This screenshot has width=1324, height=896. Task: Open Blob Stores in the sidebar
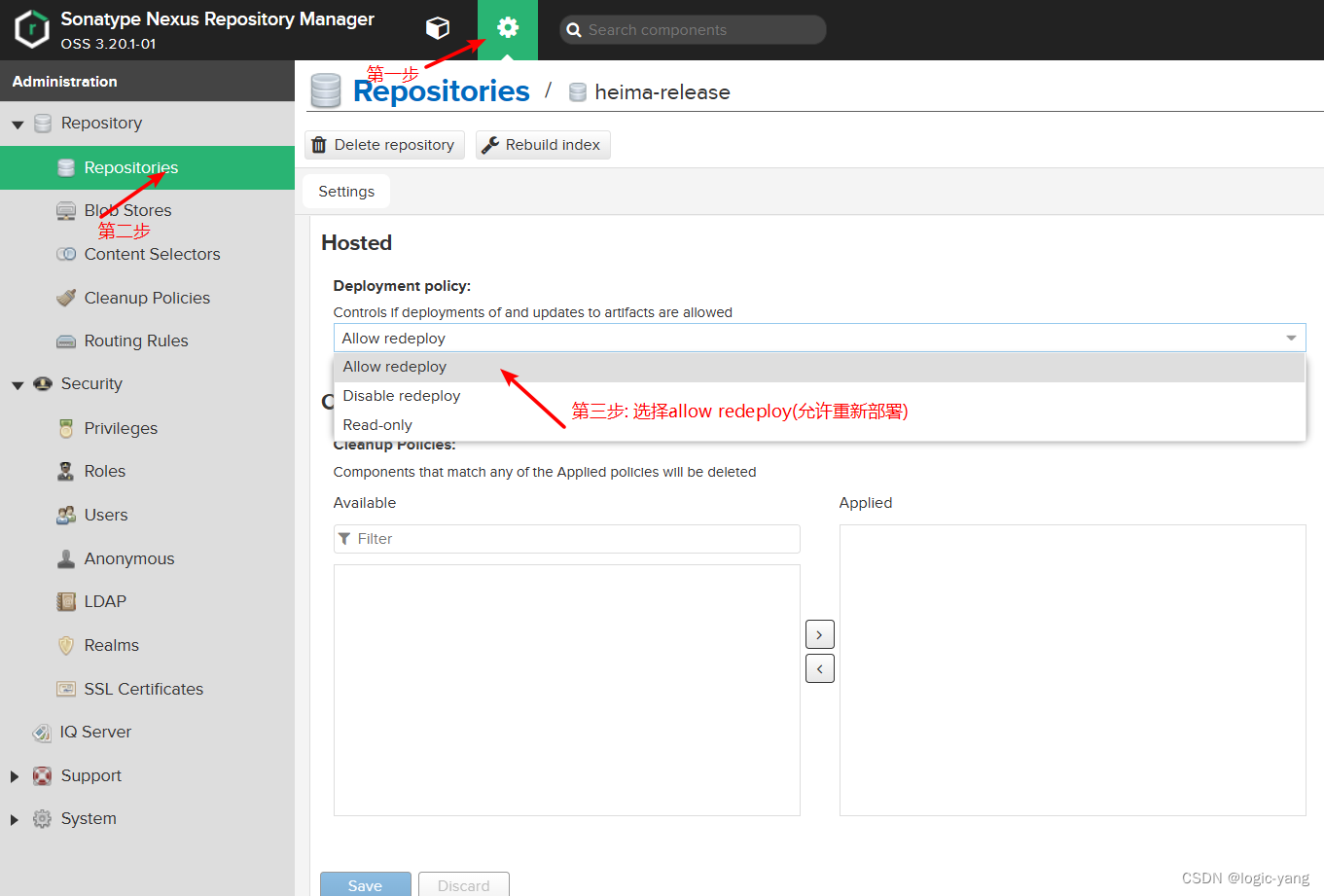[127, 210]
